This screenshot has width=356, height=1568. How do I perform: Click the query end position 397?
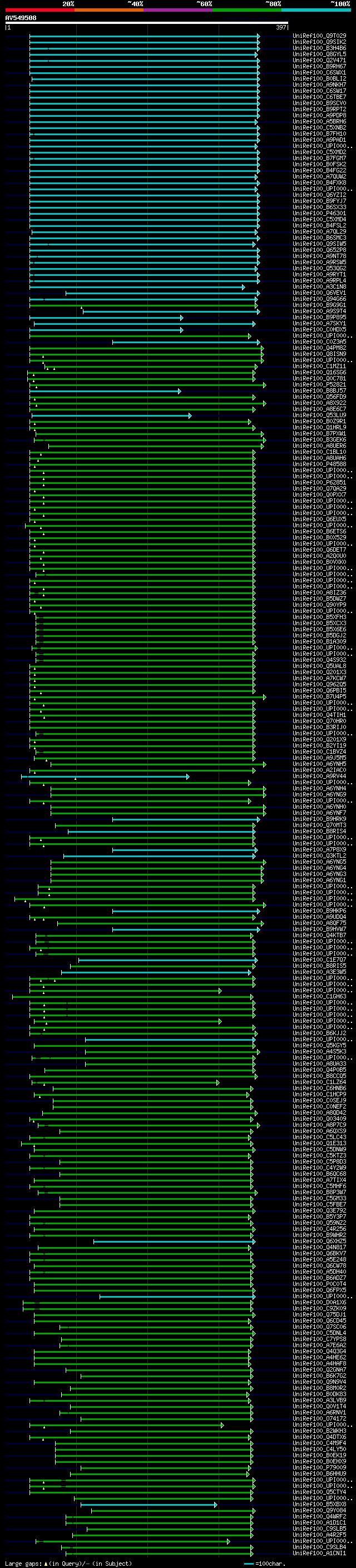pos(281,27)
